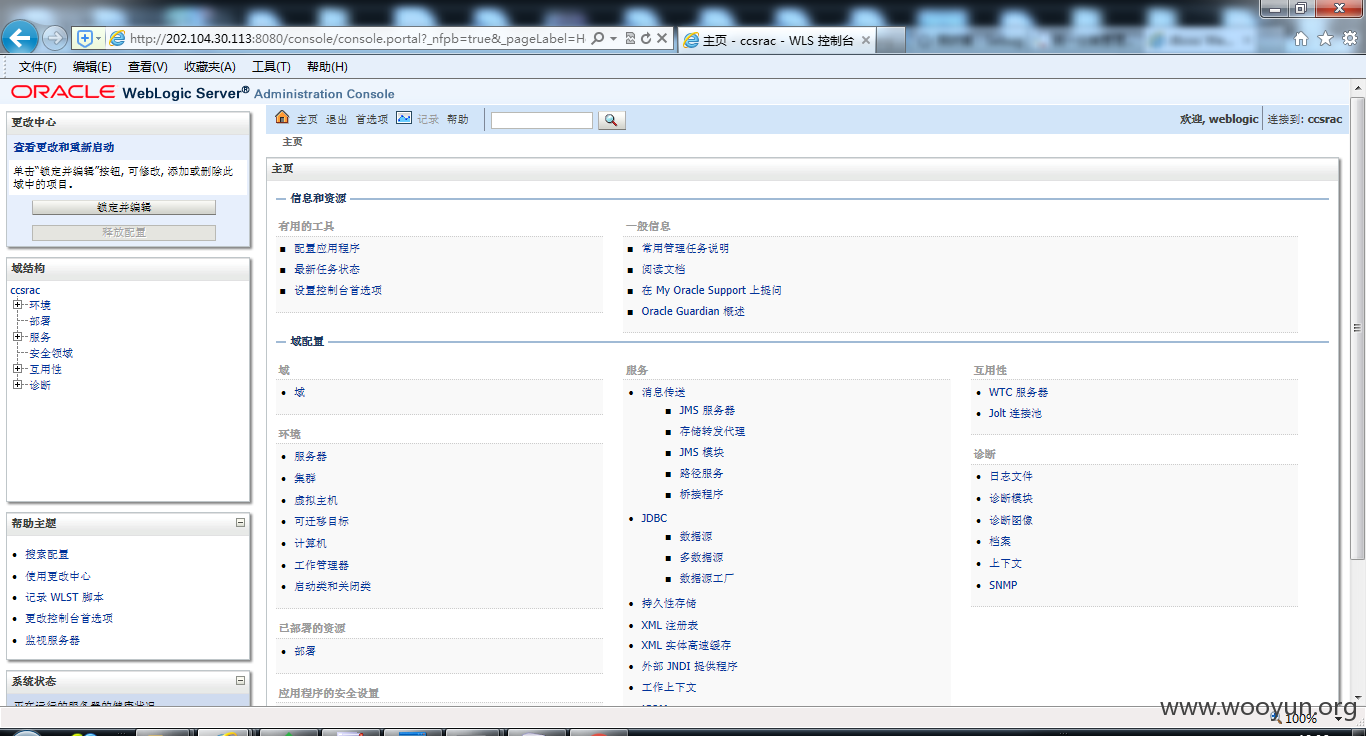
Task: Open the 文件(F) menu
Action: point(38,67)
